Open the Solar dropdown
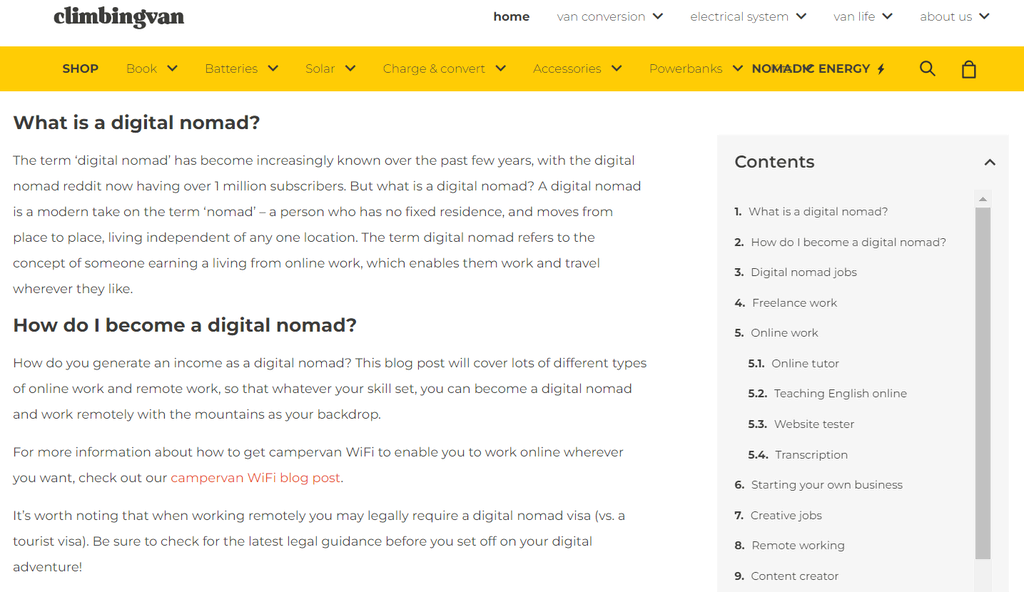The height and width of the screenshot is (592, 1024). (x=330, y=69)
